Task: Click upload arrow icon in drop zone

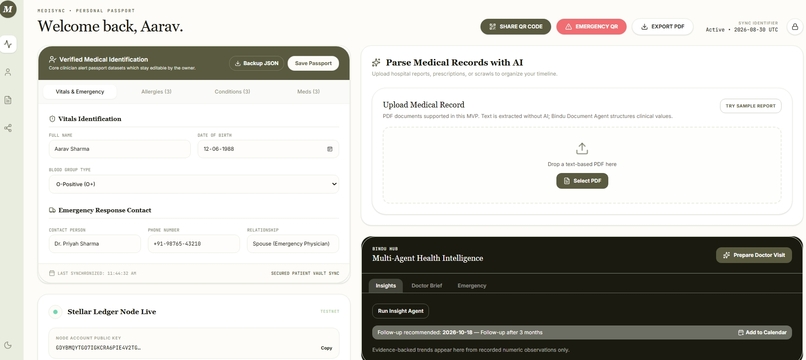Action: (582, 149)
